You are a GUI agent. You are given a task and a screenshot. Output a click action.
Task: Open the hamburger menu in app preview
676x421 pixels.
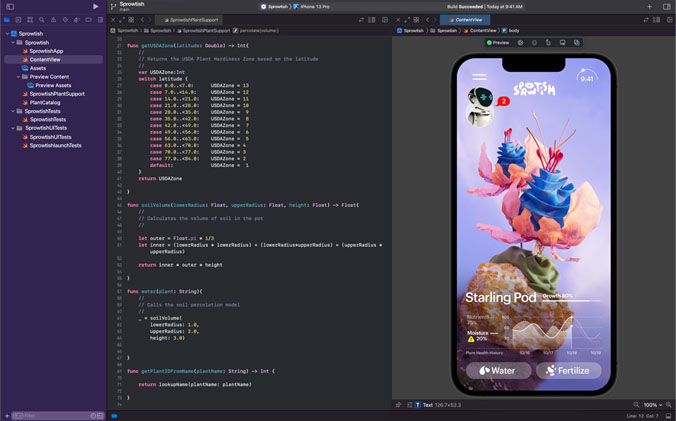click(x=479, y=77)
